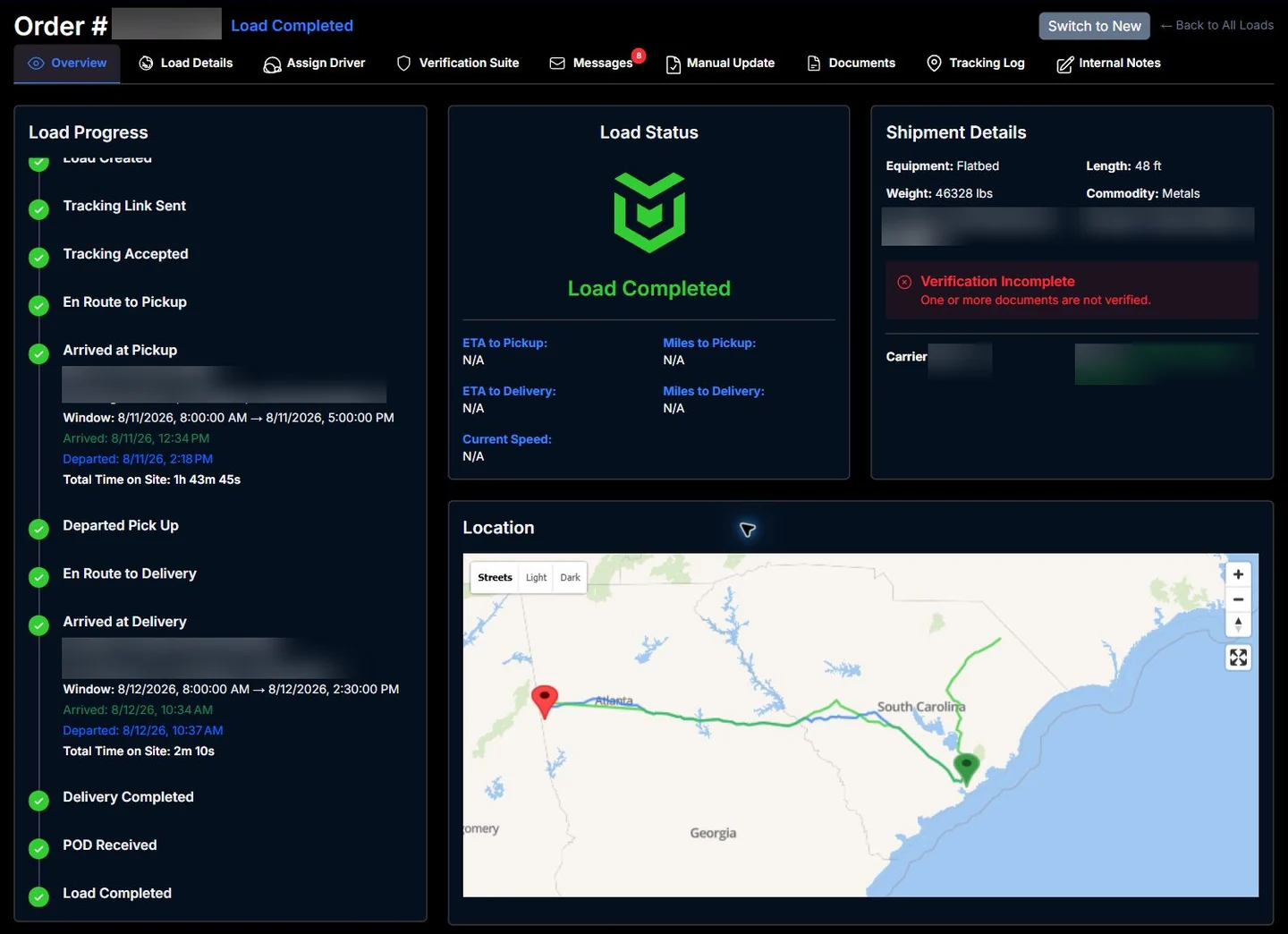This screenshot has height=934, width=1288.
Task: Select the Light map style
Action: (536, 578)
